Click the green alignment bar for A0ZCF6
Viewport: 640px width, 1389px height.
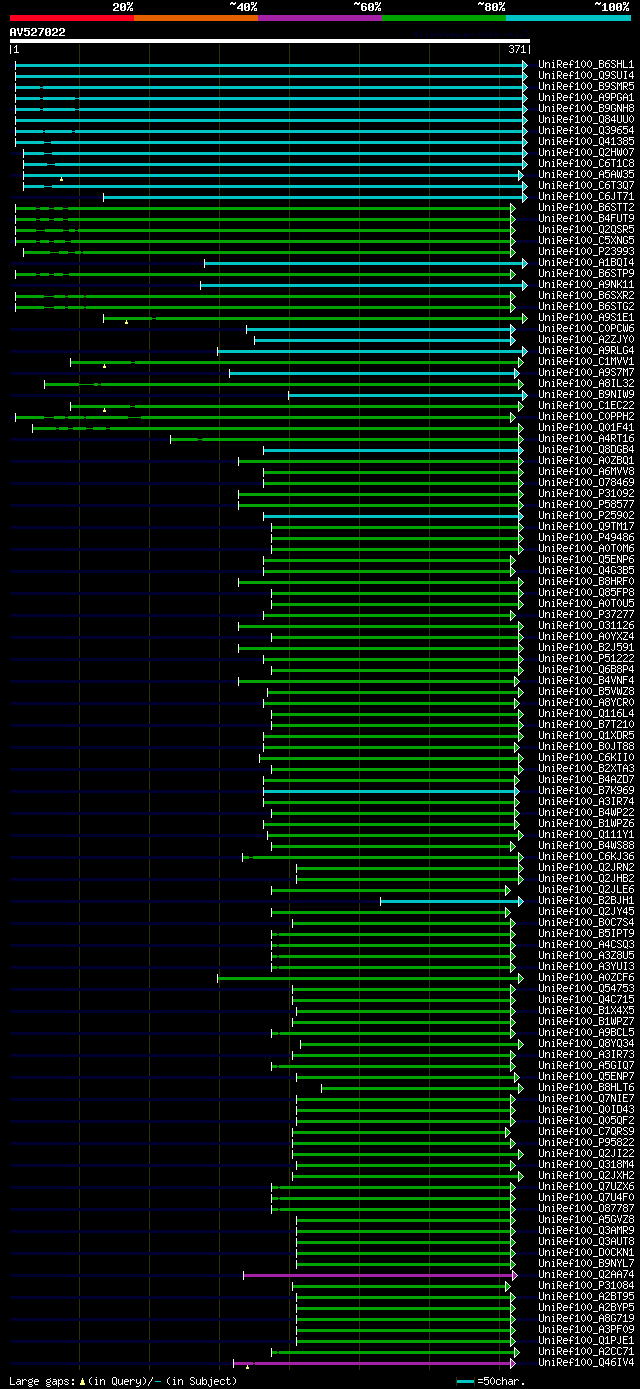point(370,977)
